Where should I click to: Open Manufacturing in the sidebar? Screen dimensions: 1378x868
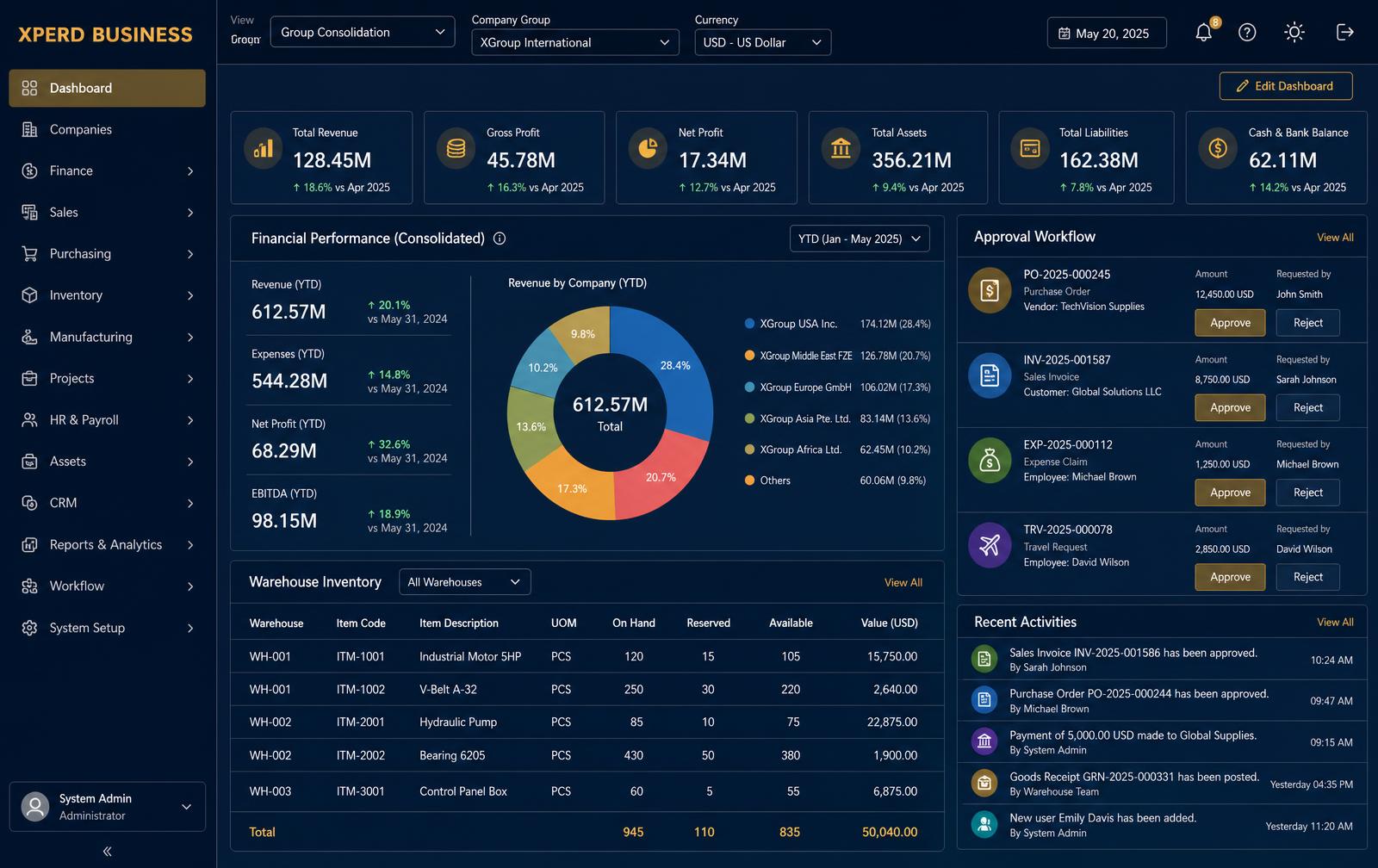(107, 337)
